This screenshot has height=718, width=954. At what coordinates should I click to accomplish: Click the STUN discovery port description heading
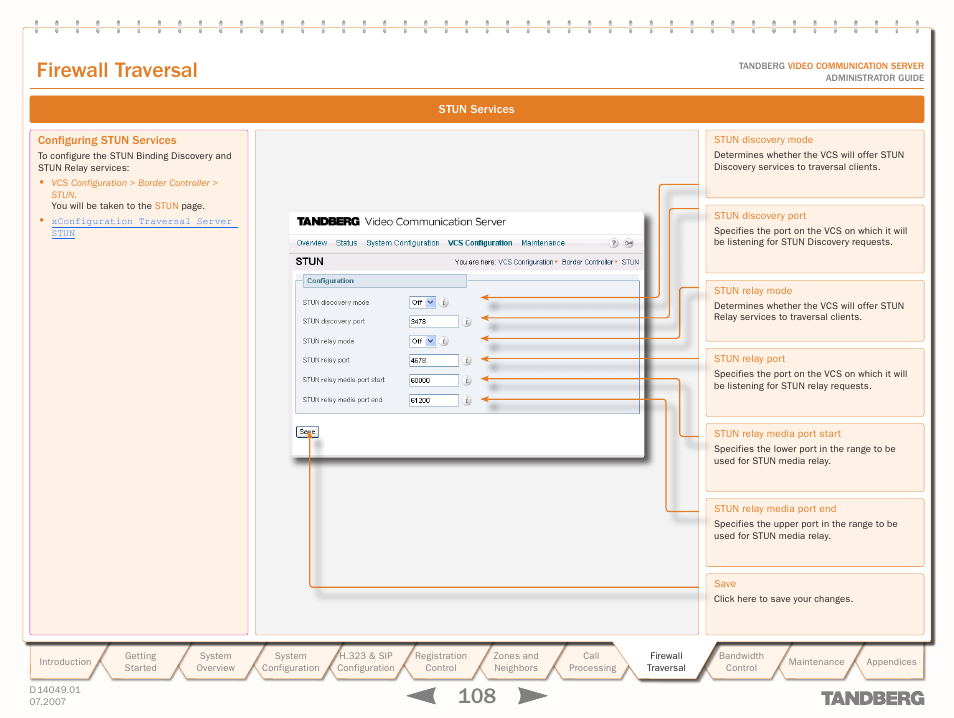point(759,216)
